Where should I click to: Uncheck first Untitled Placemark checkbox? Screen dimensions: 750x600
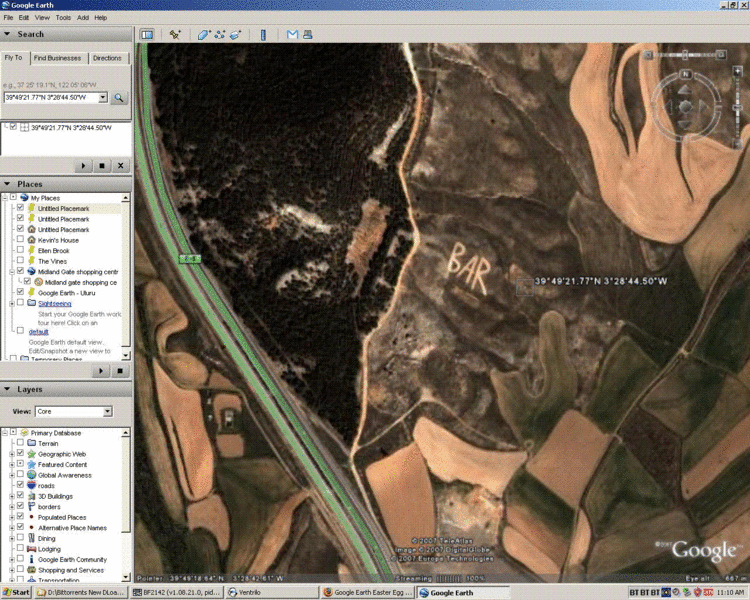point(20,208)
